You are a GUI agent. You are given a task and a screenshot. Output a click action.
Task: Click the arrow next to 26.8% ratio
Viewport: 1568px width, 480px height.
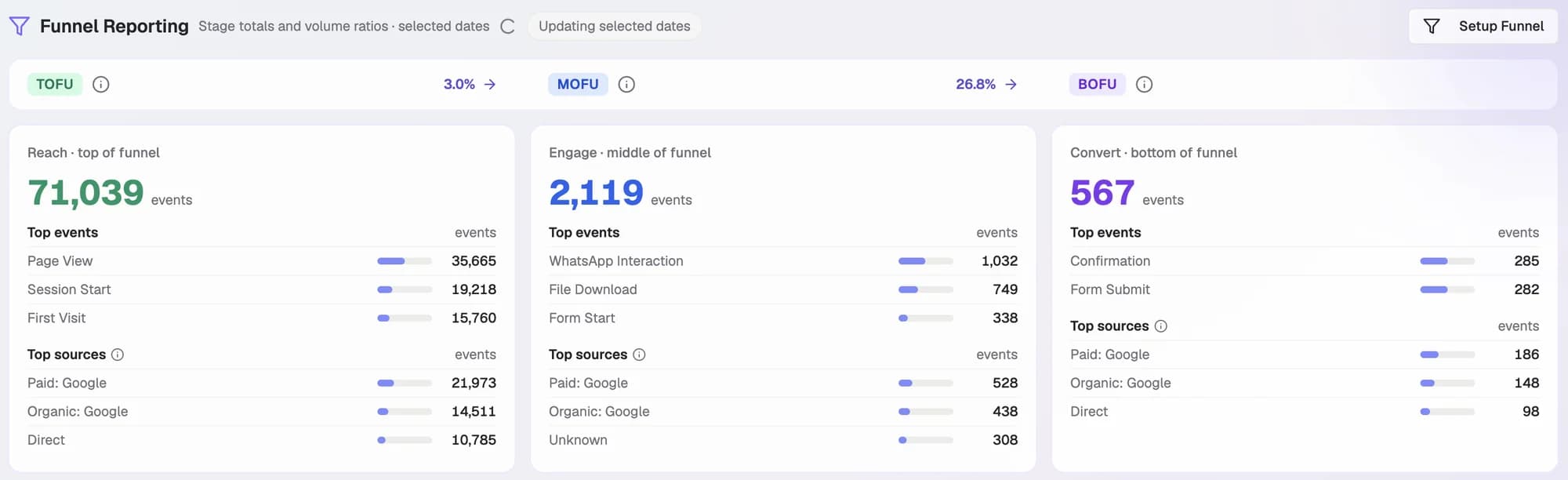pos(1011,84)
